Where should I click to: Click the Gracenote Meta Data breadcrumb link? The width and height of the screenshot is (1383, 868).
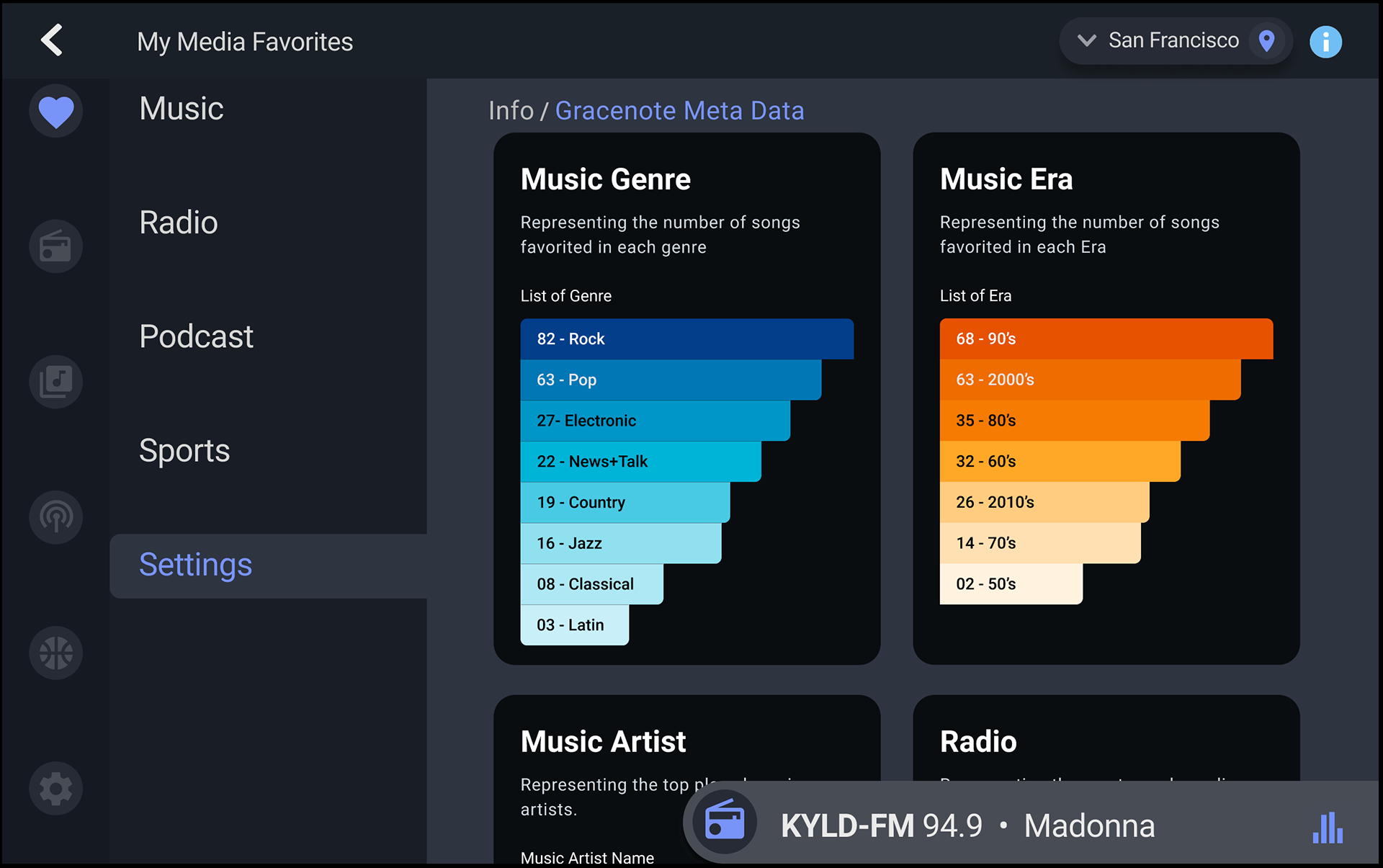tap(679, 111)
